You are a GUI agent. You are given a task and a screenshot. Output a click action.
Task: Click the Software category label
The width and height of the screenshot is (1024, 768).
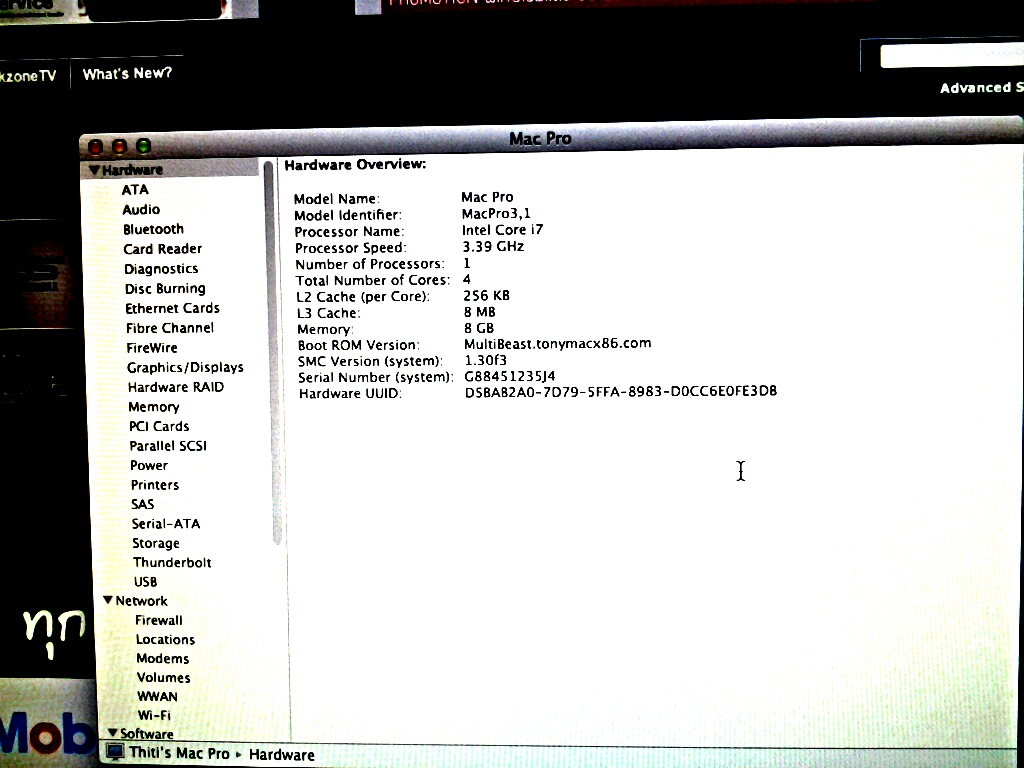pyautogui.click(x=146, y=733)
